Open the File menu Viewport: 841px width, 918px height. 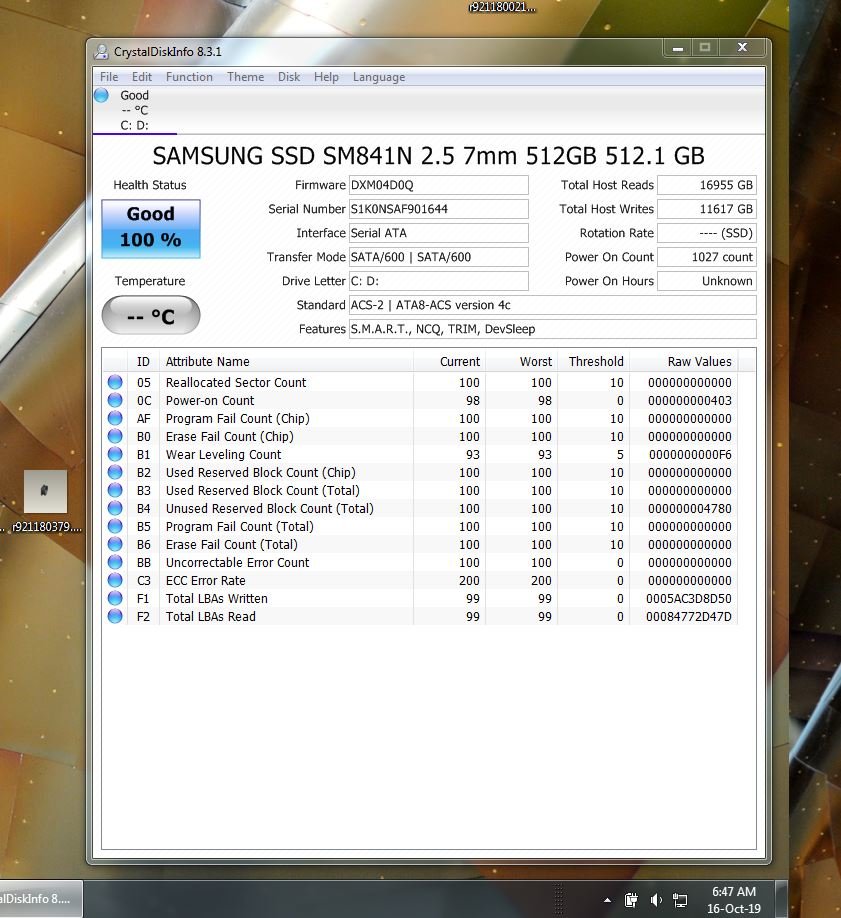point(109,77)
